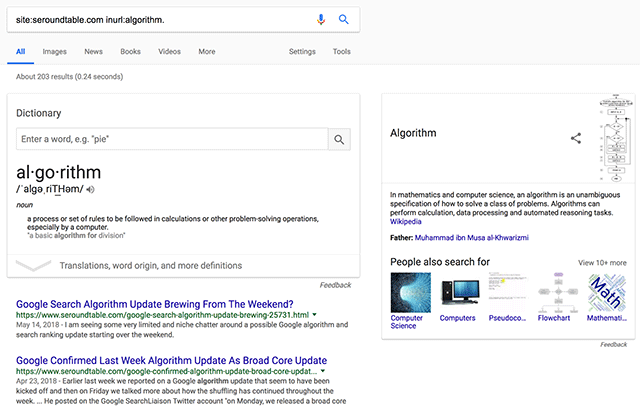Screen dimensions: 640x408
Task: Switch to the News tab
Action: [x=93, y=51]
